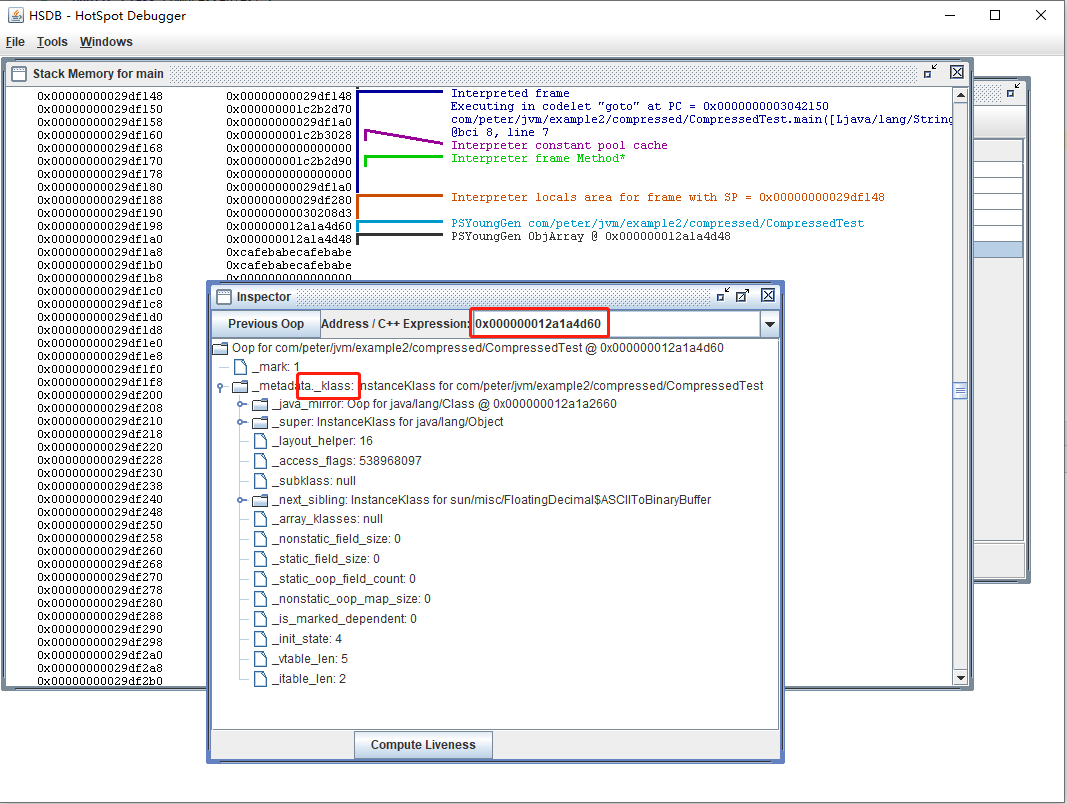The width and height of the screenshot is (1067, 804).
Task: Click the Stack Memory panel title-bar icon
Action: coord(17,73)
